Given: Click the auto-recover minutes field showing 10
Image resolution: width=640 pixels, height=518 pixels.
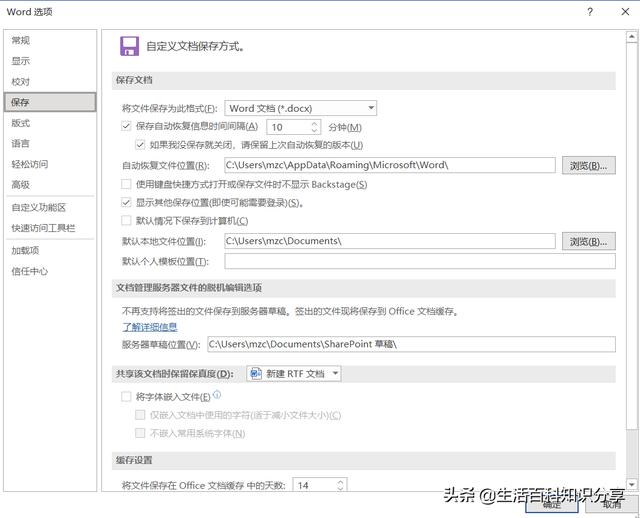Looking at the screenshot, I should pos(288,127).
